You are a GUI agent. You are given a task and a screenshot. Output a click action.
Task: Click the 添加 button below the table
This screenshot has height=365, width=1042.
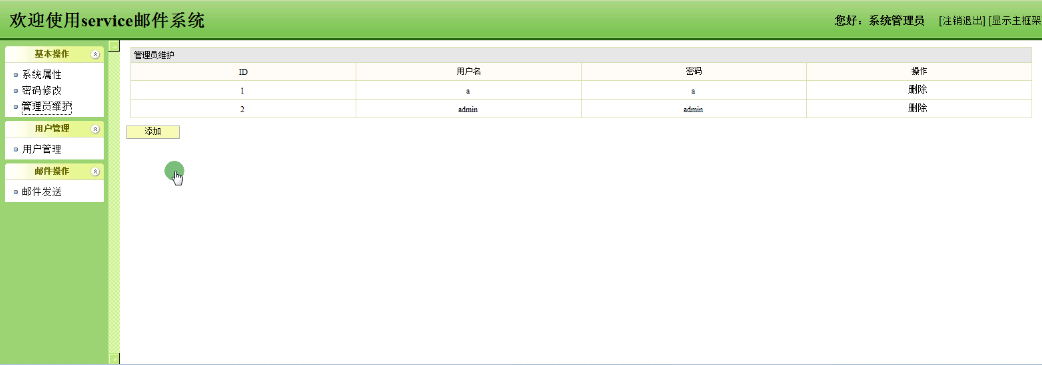(x=153, y=132)
